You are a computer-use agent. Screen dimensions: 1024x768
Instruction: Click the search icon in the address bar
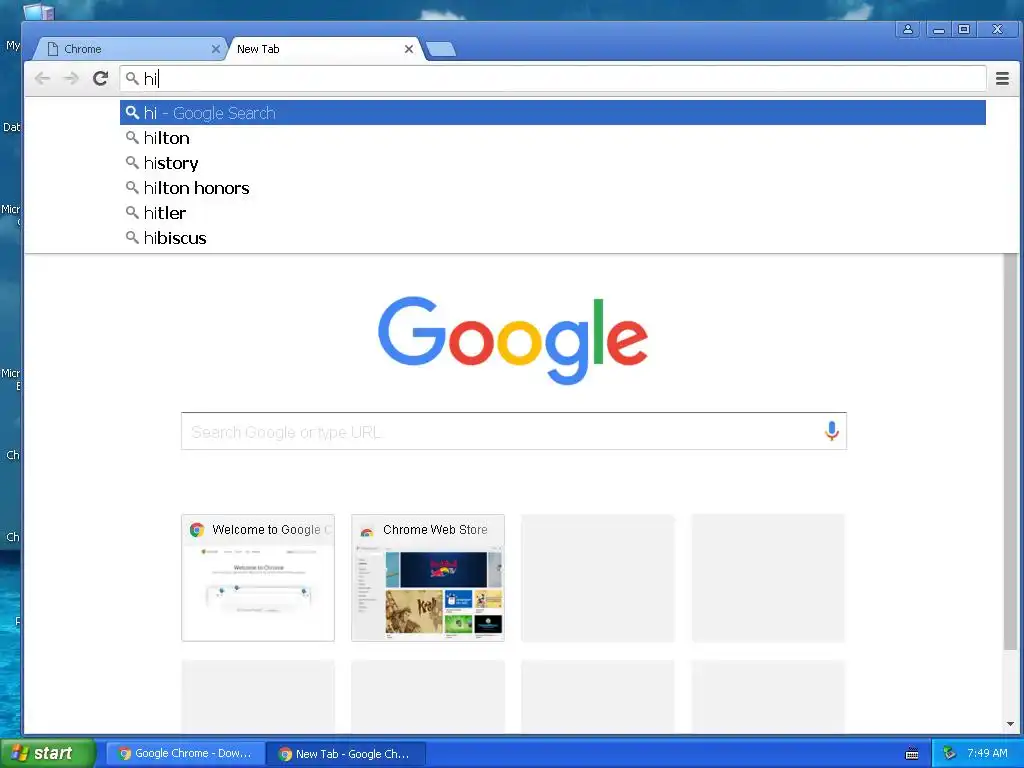coord(132,78)
